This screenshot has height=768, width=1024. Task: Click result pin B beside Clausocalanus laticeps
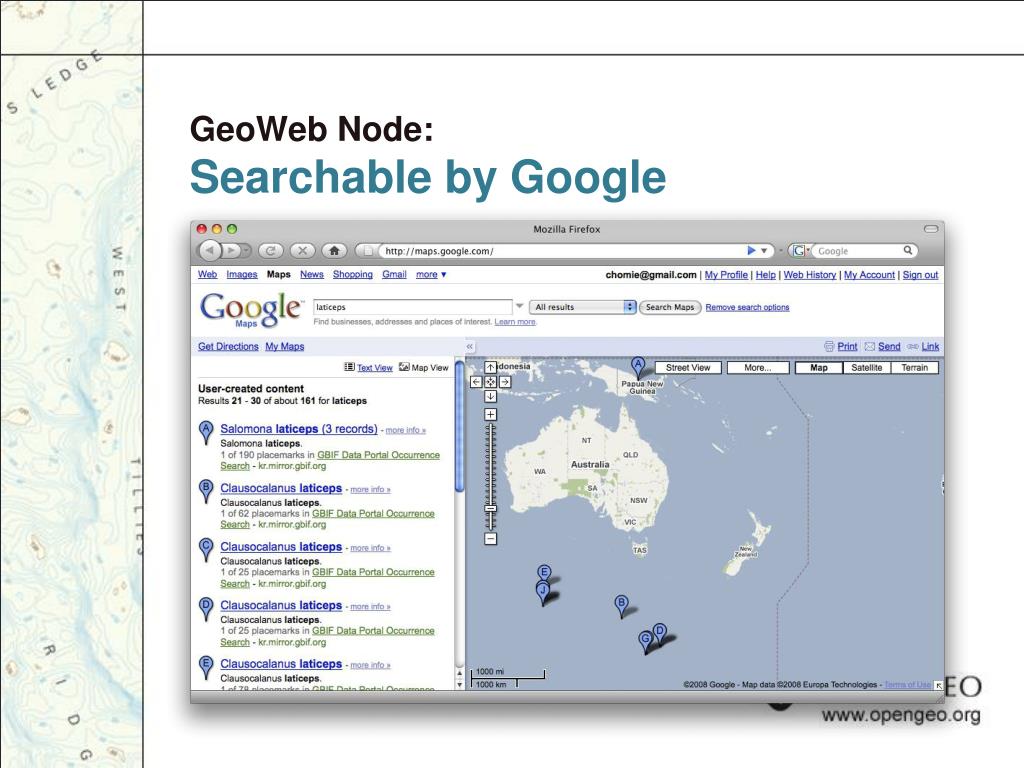pyautogui.click(x=206, y=492)
